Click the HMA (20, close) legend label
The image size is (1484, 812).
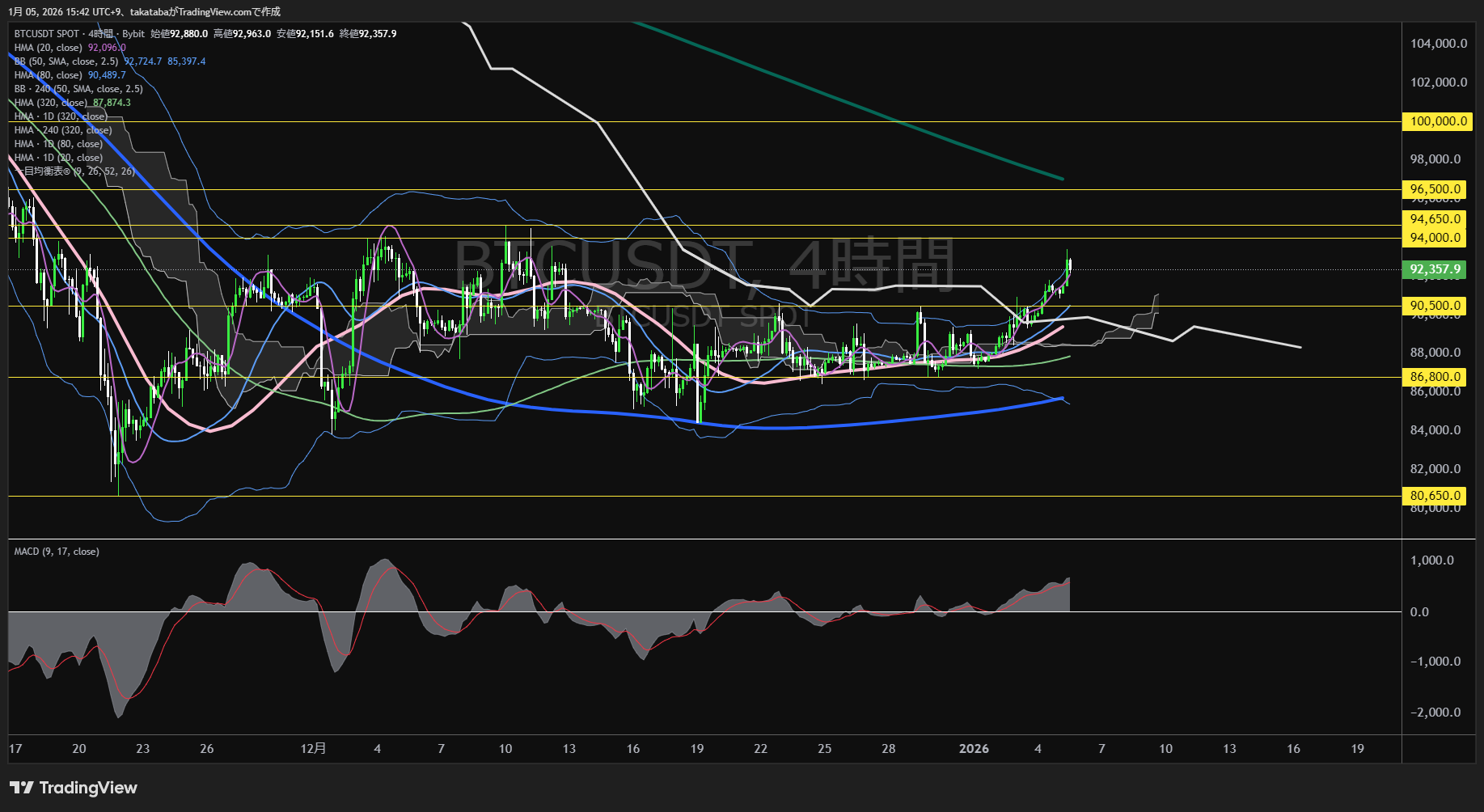tap(49, 48)
